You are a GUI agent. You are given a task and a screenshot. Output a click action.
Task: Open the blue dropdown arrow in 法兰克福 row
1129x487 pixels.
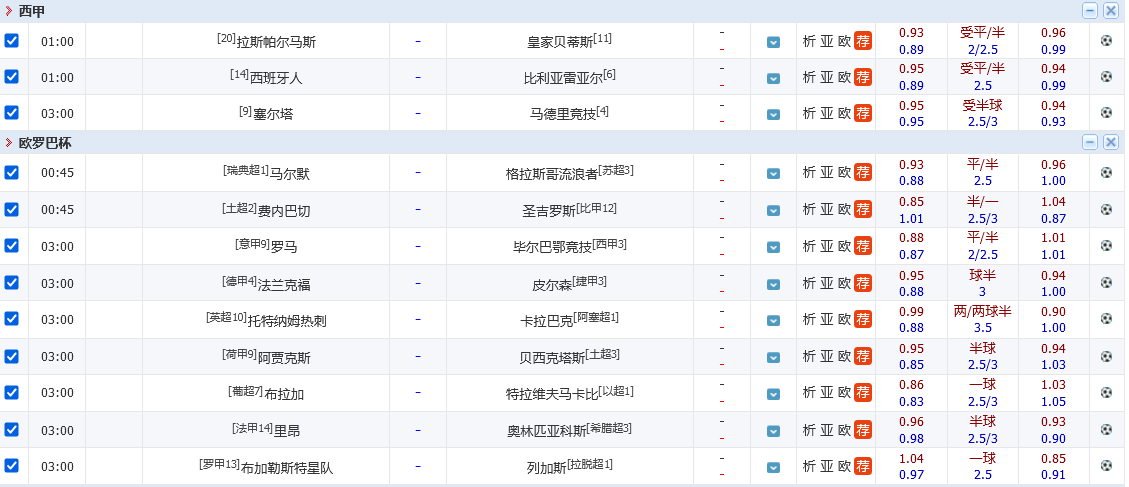point(773,283)
